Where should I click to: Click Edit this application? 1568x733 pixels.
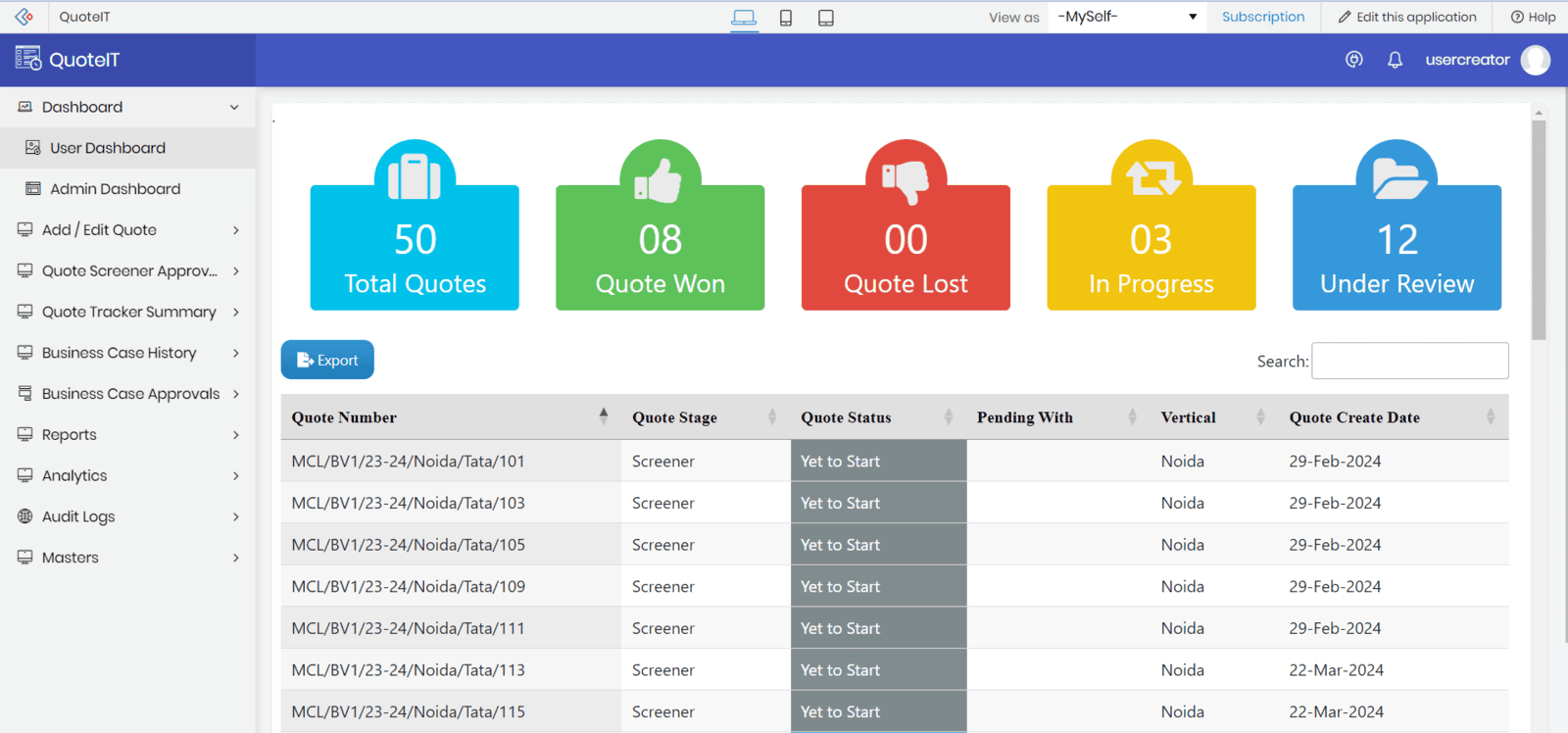point(1406,17)
